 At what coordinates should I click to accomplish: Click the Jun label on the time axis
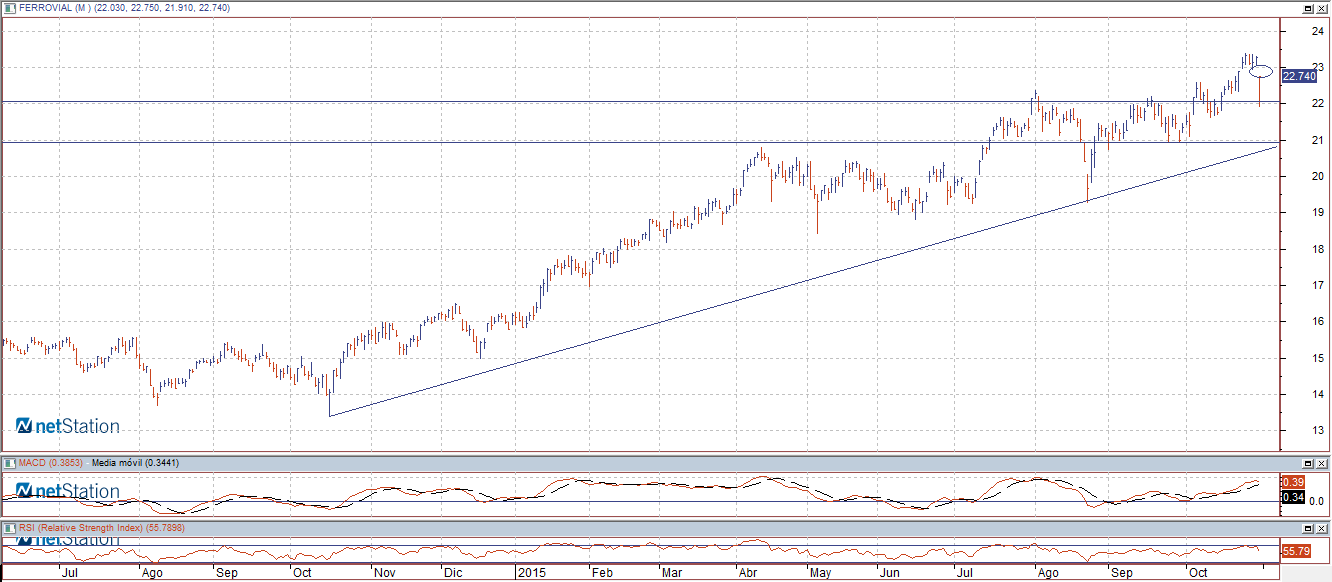[889, 574]
